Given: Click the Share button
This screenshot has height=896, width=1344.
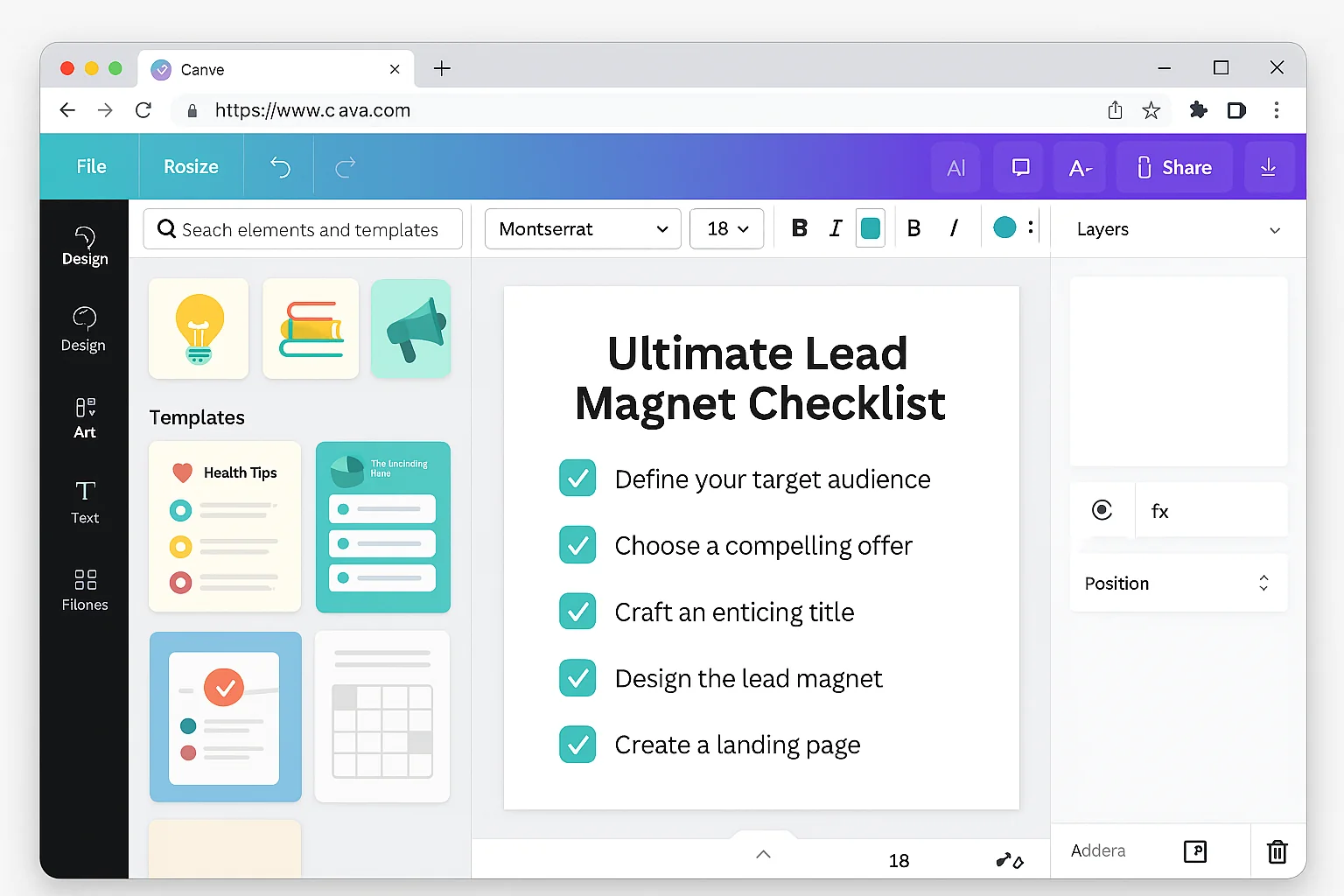Looking at the screenshot, I should point(1174,167).
